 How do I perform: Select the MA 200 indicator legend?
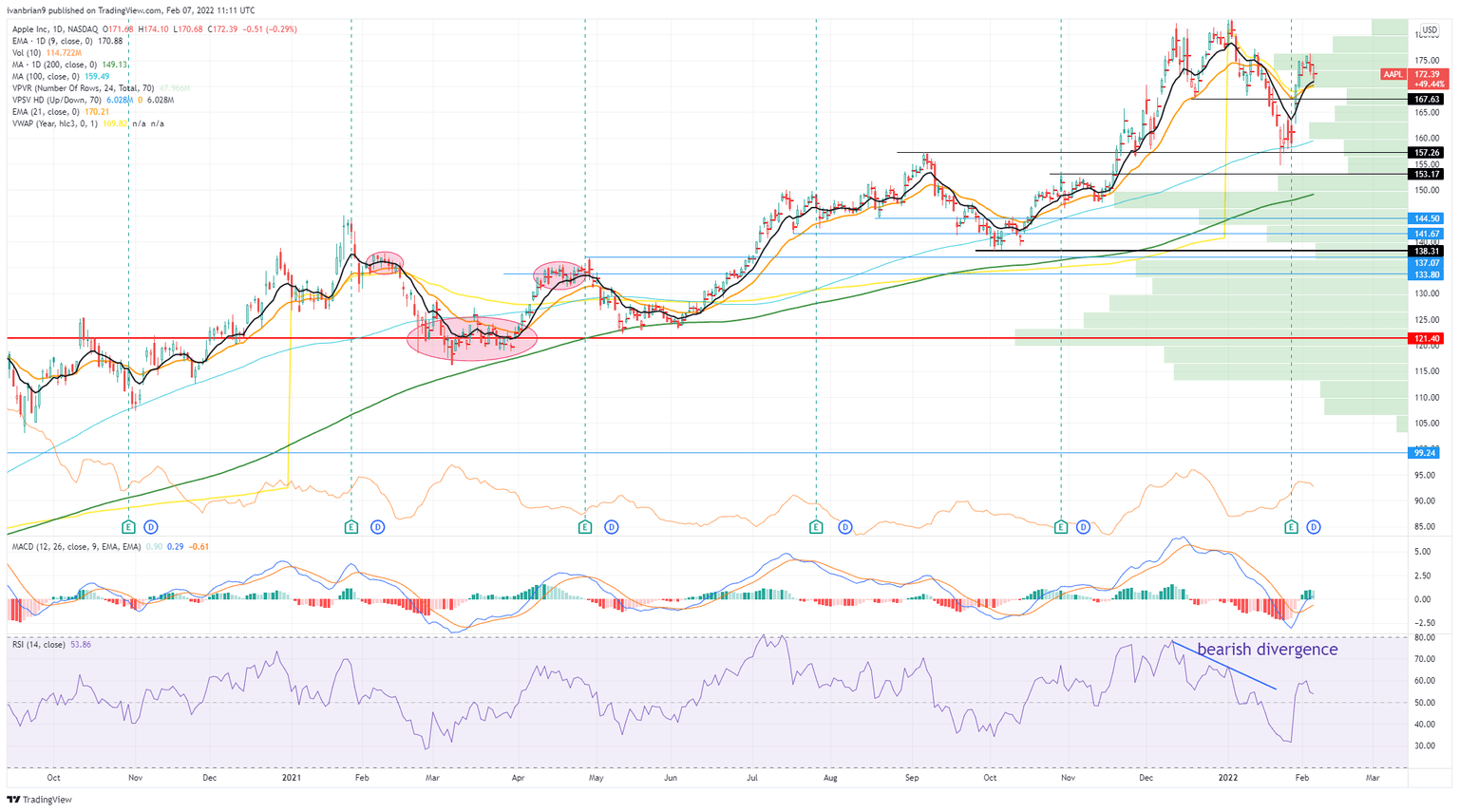click(x=69, y=65)
